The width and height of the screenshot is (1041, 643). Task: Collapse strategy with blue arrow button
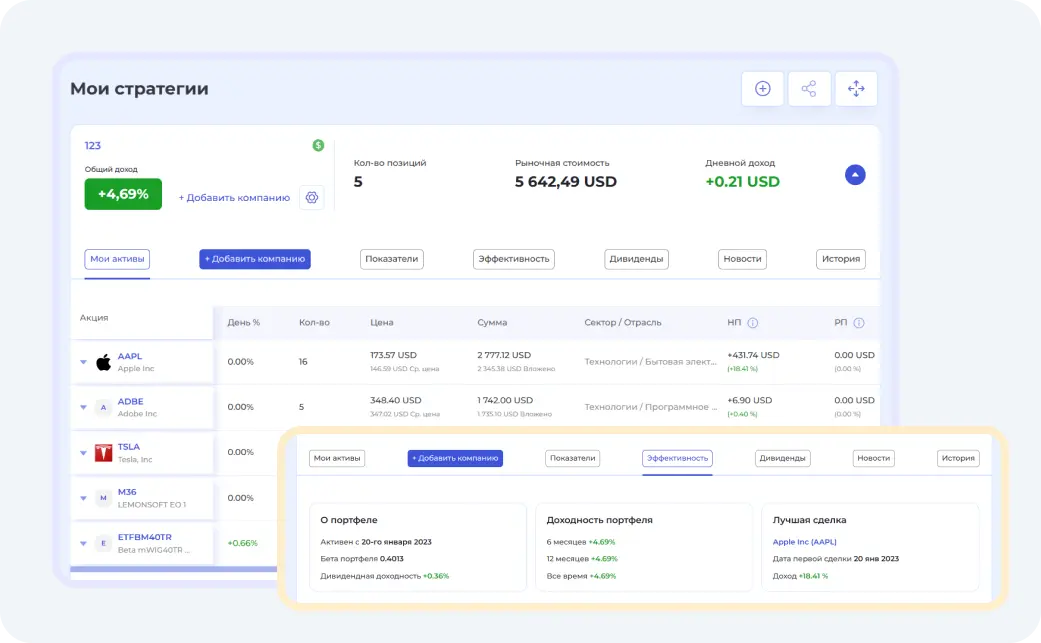coord(855,175)
